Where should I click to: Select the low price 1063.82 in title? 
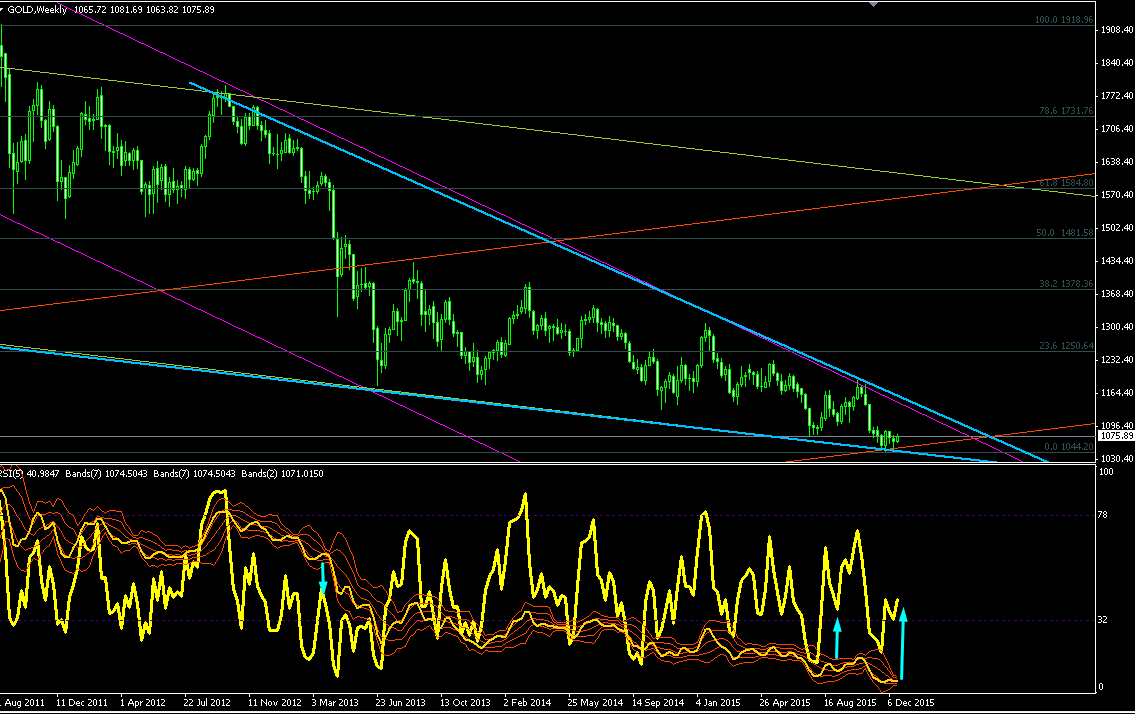(x=162, y=9)
